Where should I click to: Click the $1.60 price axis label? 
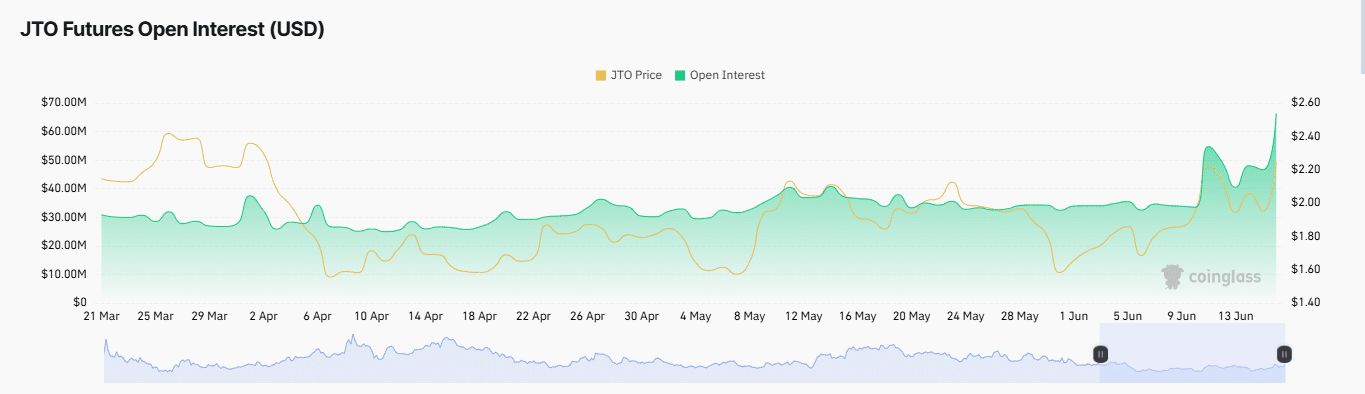pos(1306,269)
